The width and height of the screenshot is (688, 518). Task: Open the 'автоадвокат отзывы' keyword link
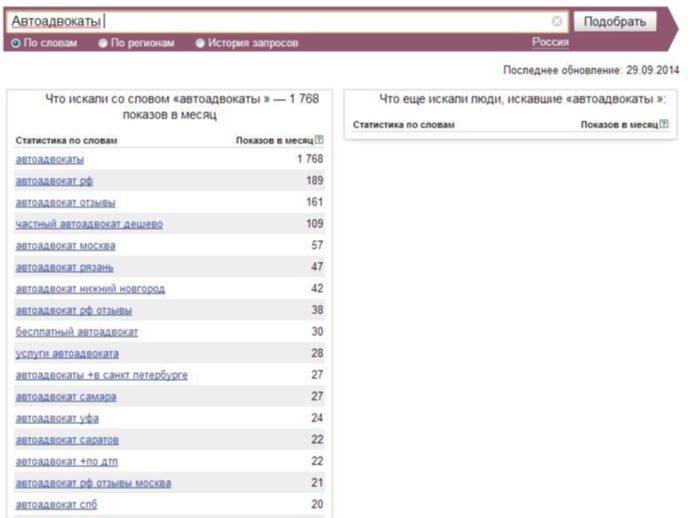tap(65, 203)
